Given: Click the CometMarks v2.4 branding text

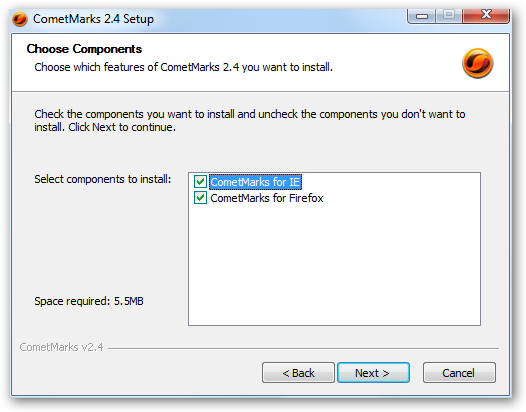Looking at the screenshot, I should [x=61, y=347].
